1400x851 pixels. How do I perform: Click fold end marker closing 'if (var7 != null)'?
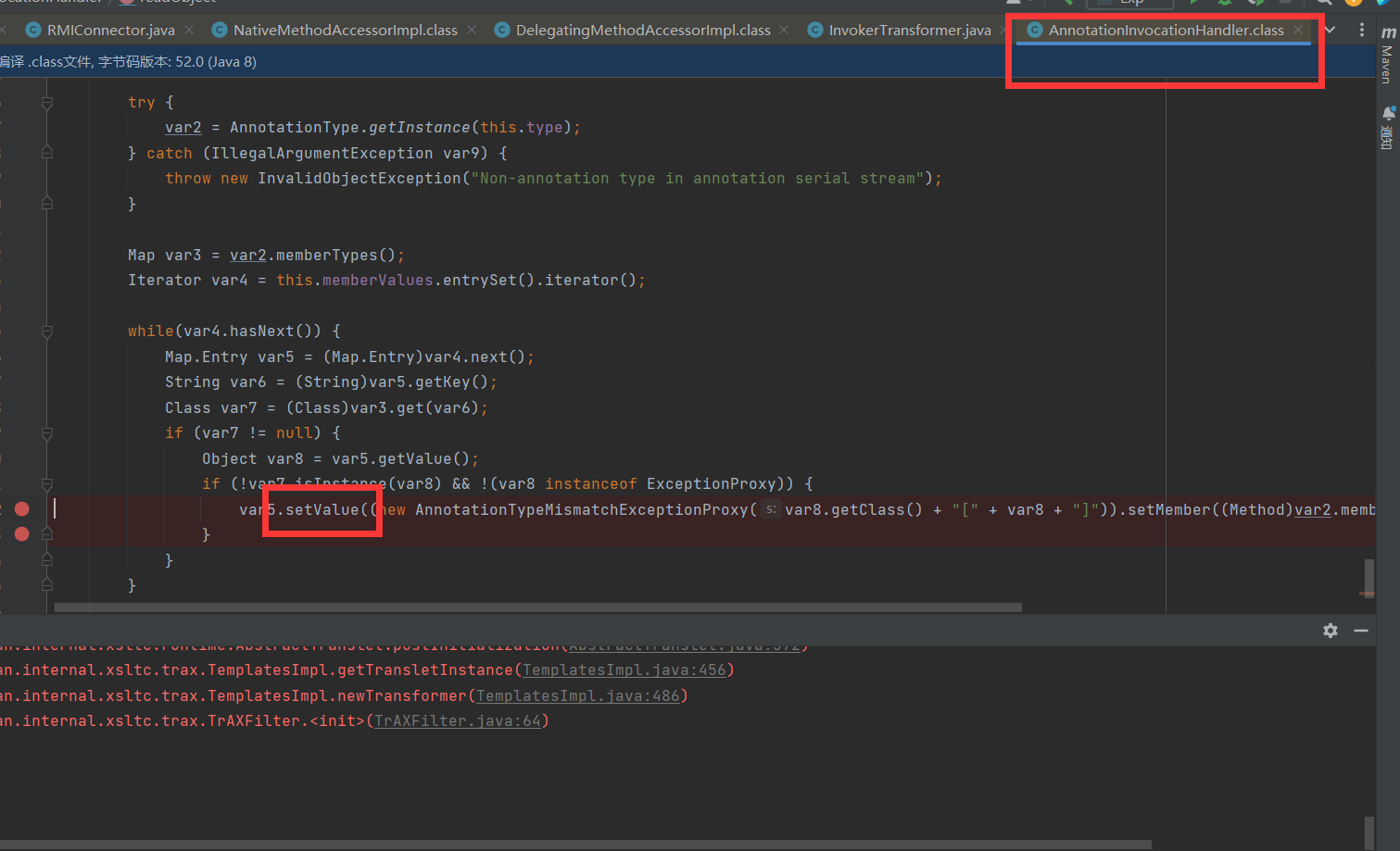[x=47, y=560]
